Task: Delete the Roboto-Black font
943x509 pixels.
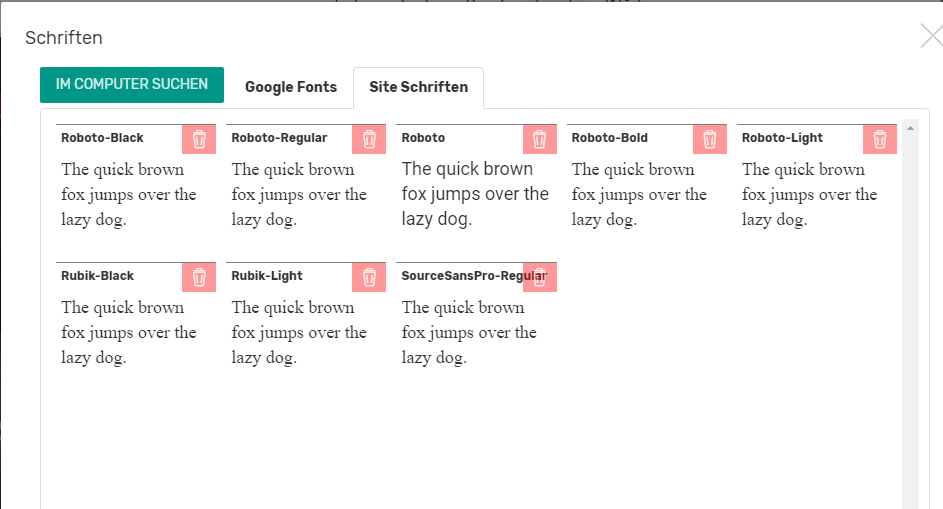Action: 199,139
